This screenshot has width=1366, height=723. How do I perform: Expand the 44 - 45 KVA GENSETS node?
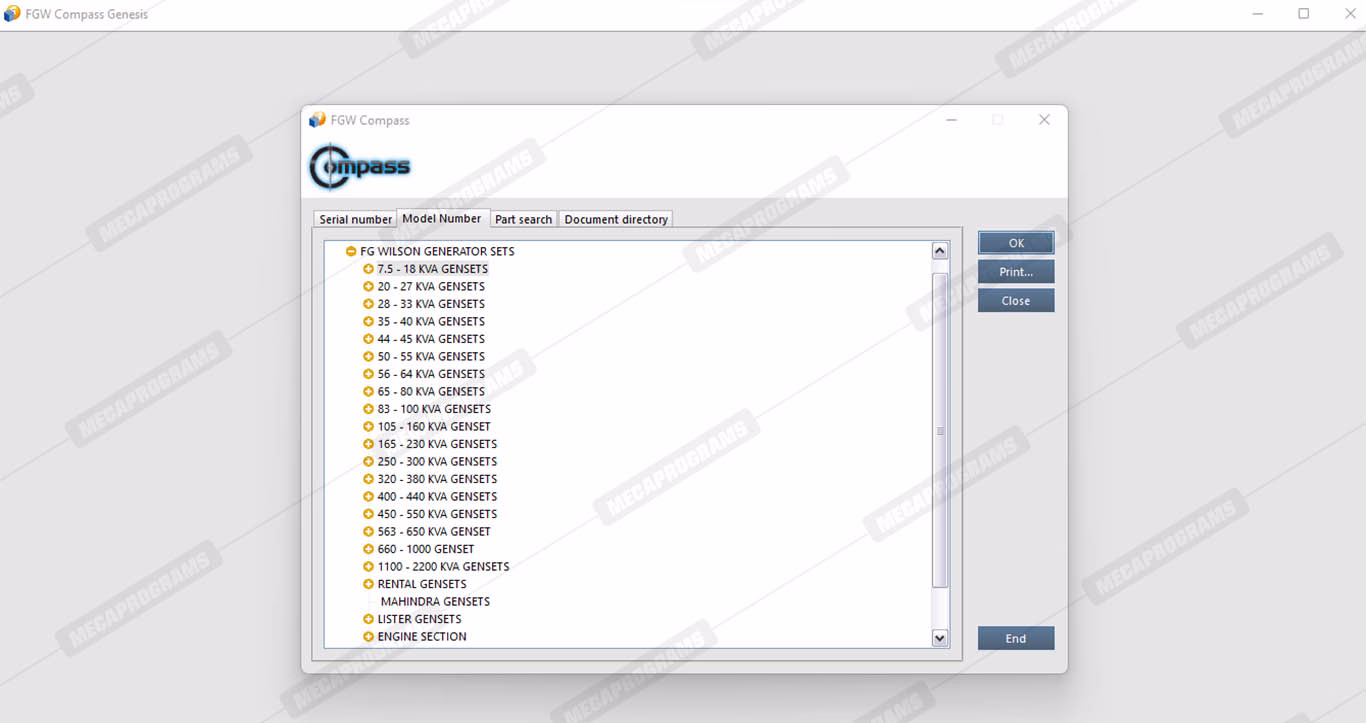click(x=368, y=339)
